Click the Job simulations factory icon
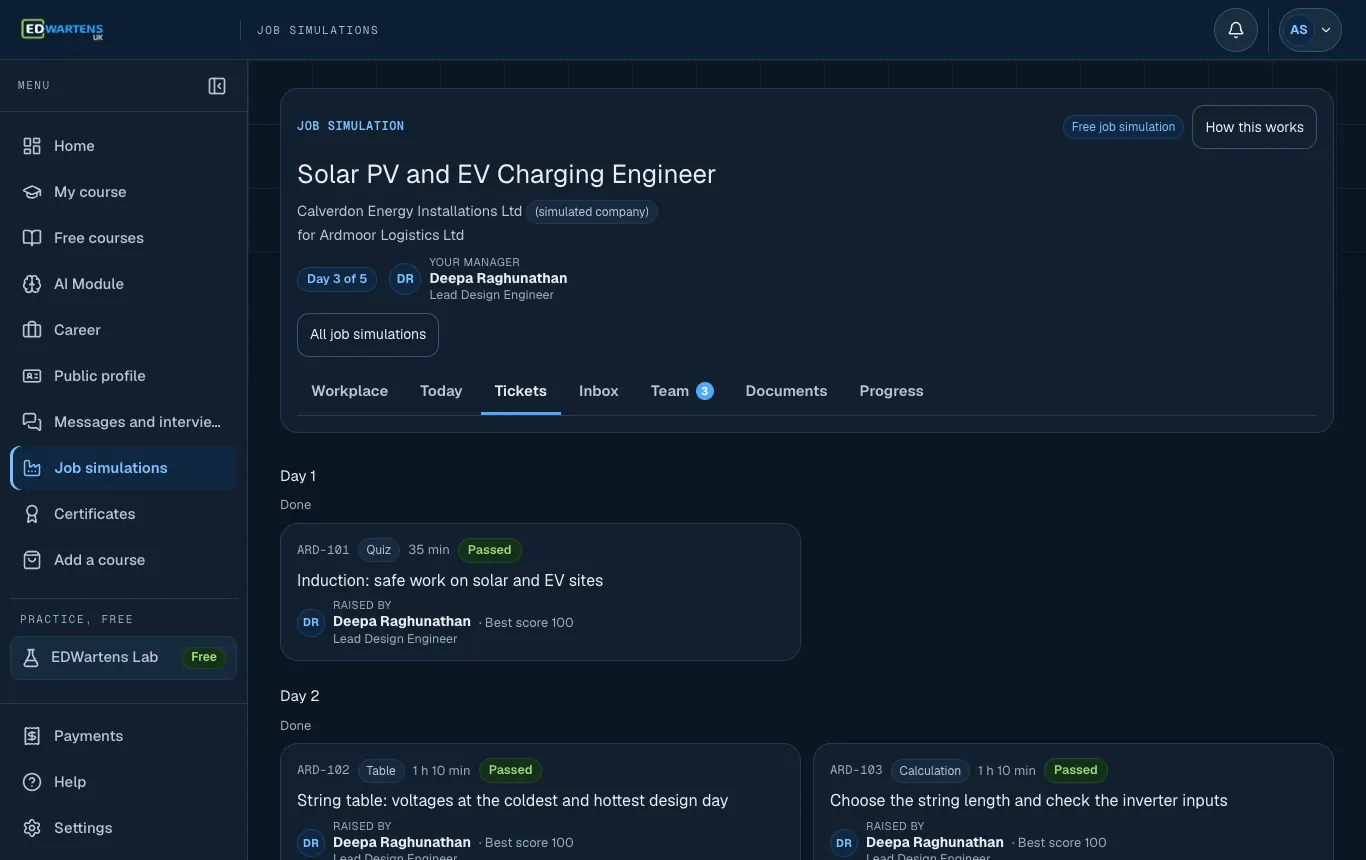1366x860 pixels. (x=32, y=468)
